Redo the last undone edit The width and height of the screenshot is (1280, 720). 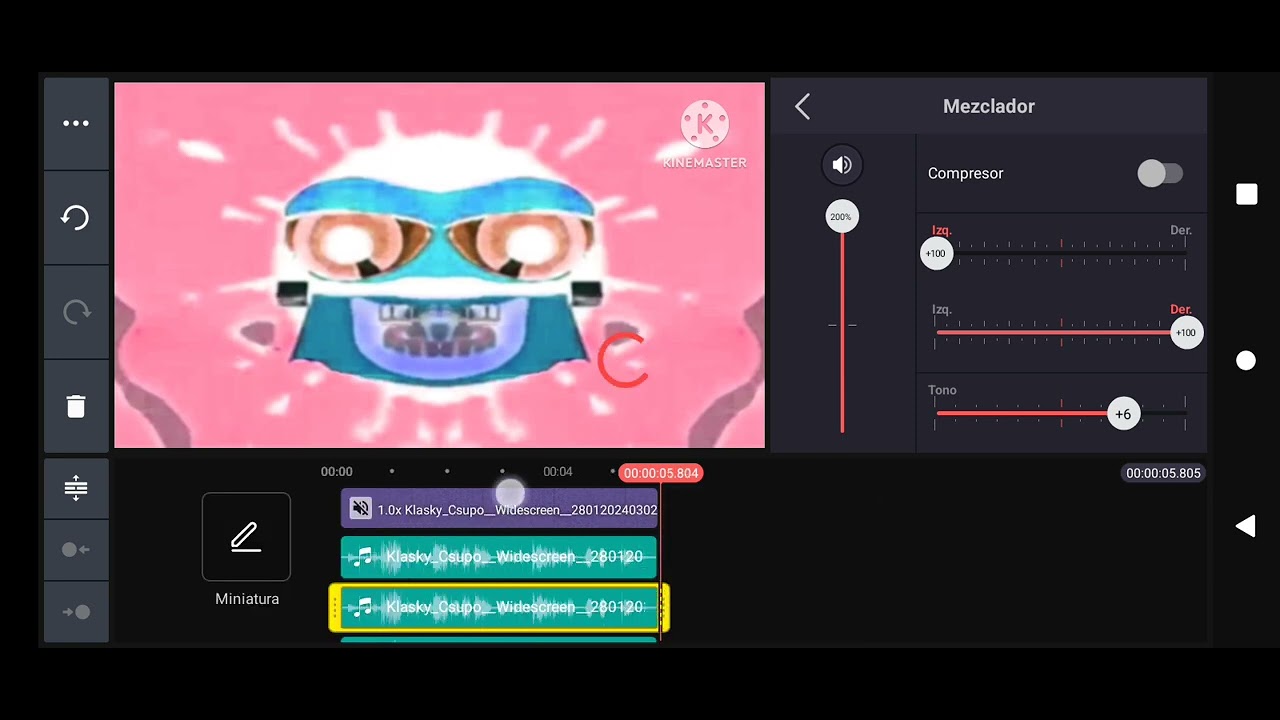[x=76, y=312]
